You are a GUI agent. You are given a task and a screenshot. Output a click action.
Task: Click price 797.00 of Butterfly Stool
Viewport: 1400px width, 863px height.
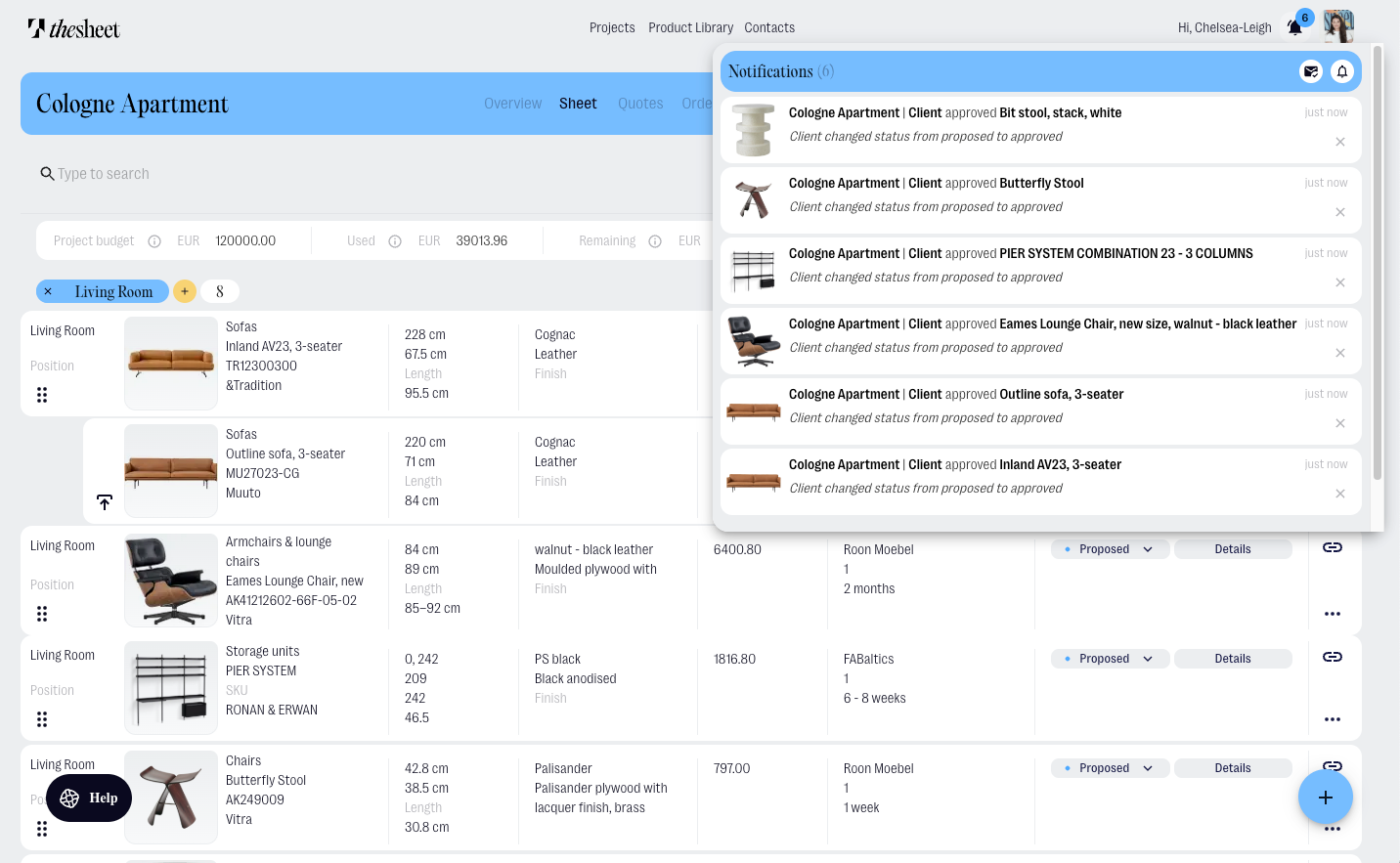(731, 768)
